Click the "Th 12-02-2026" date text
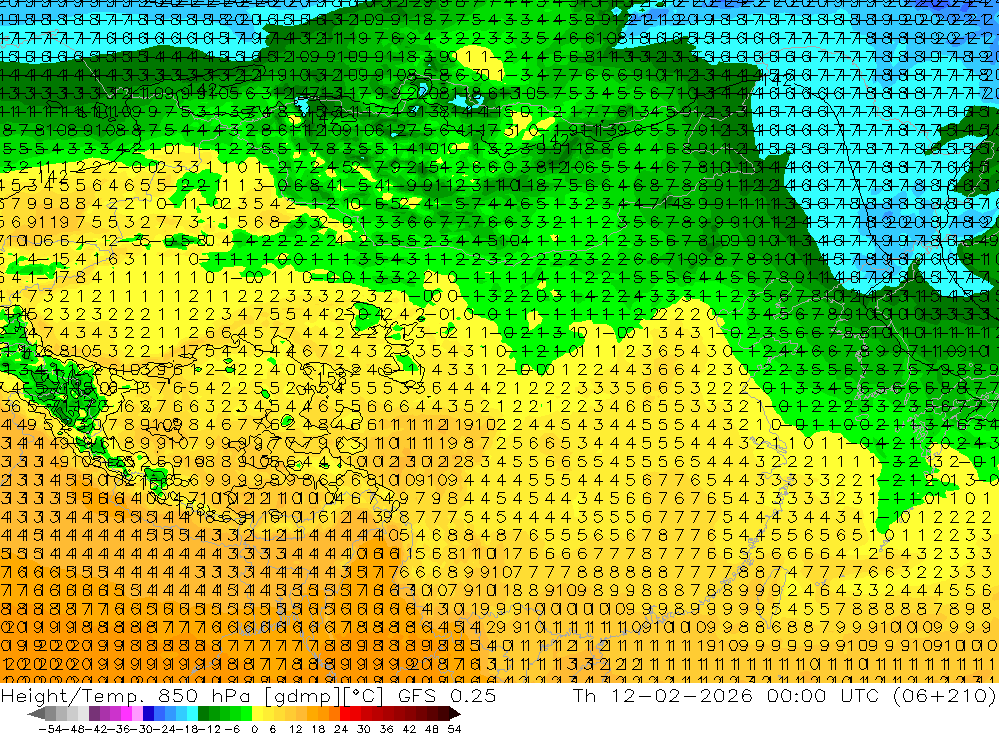The height and width of the screenshot is (733, 1000). [663, 696]
